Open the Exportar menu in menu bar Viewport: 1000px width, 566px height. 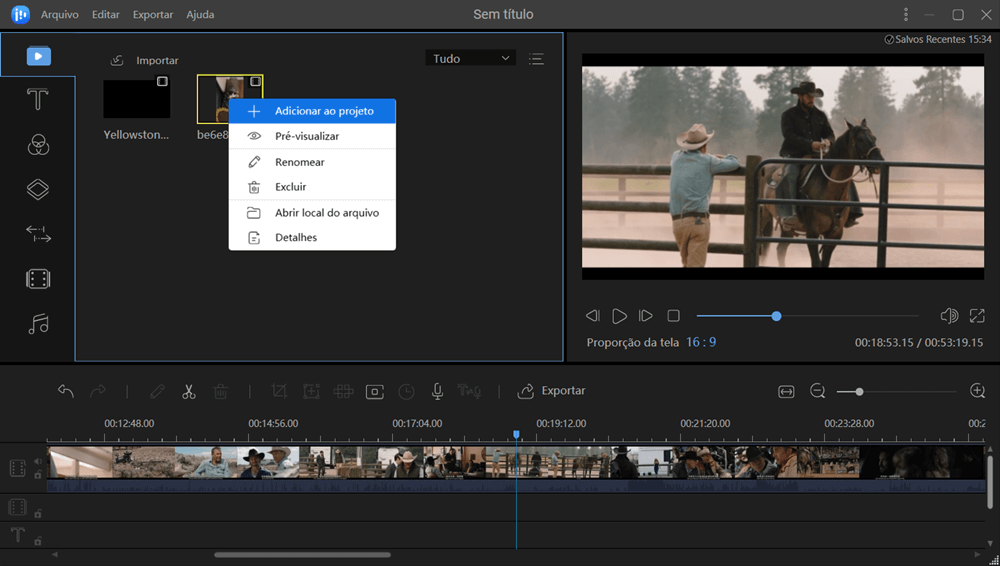[x=152, y=14]
